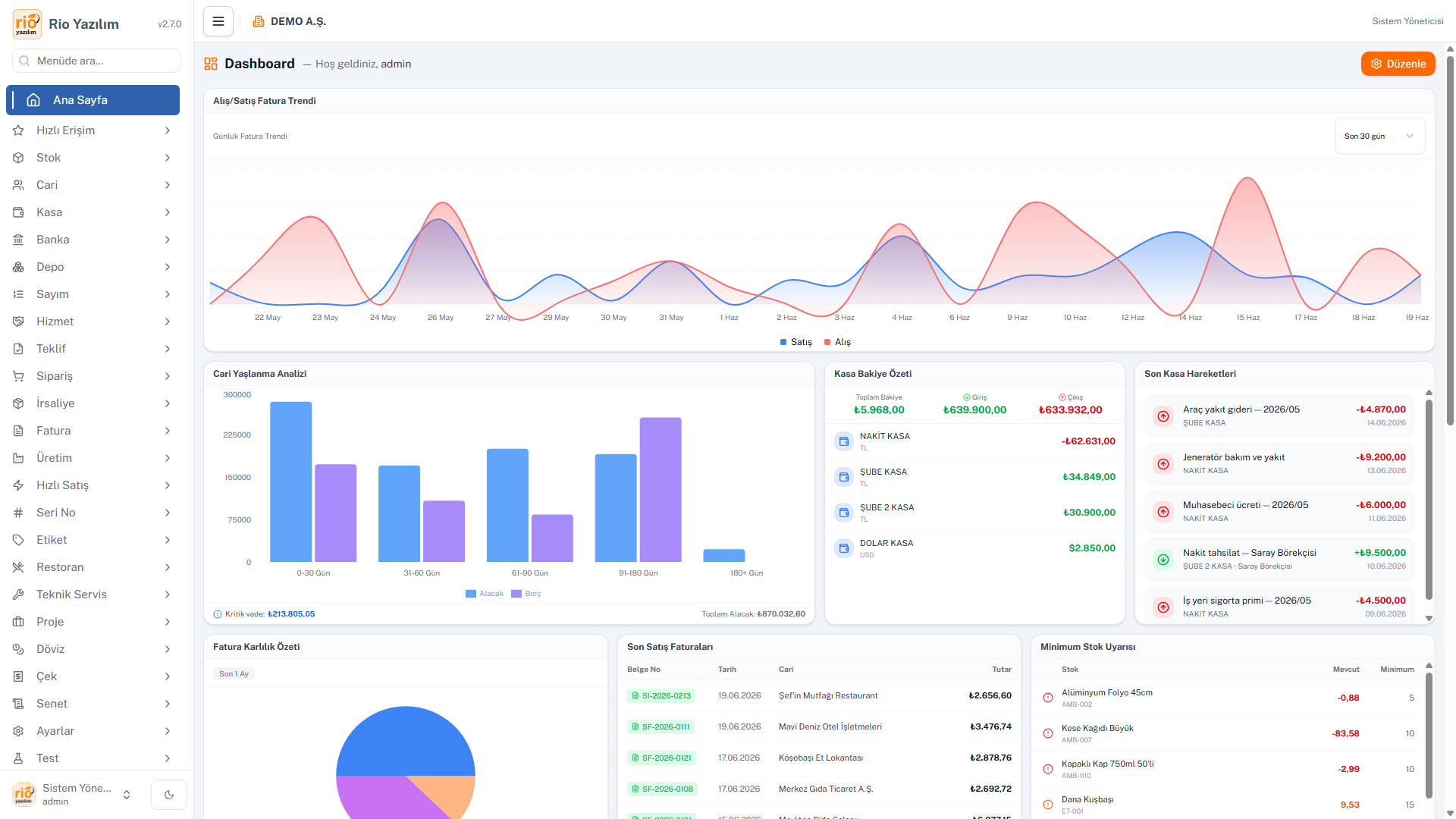Click the Son Kasa Hareketleri scrollbar

(1429, 500)
